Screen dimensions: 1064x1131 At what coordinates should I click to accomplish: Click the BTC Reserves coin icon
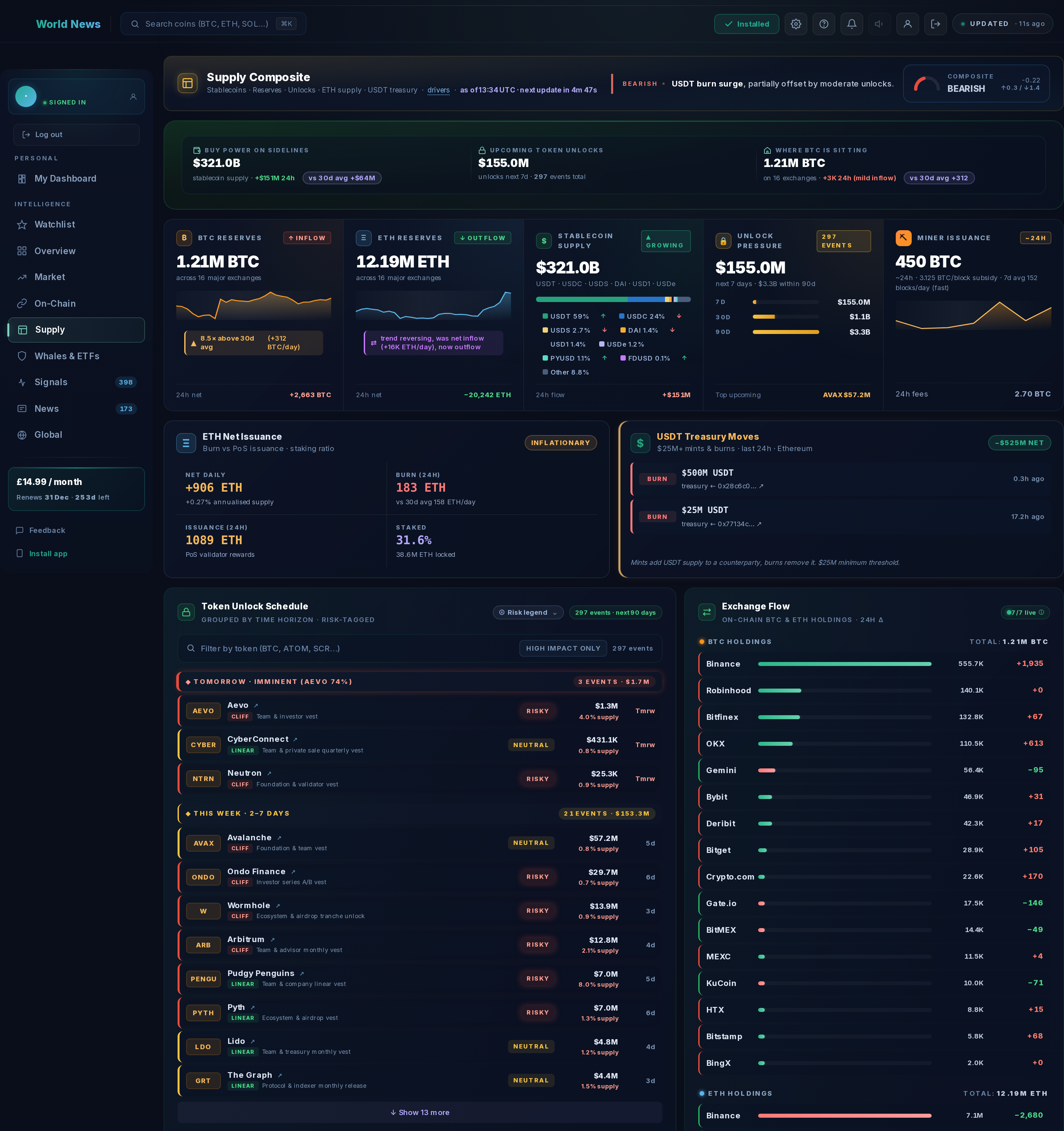tap(184, 238)
